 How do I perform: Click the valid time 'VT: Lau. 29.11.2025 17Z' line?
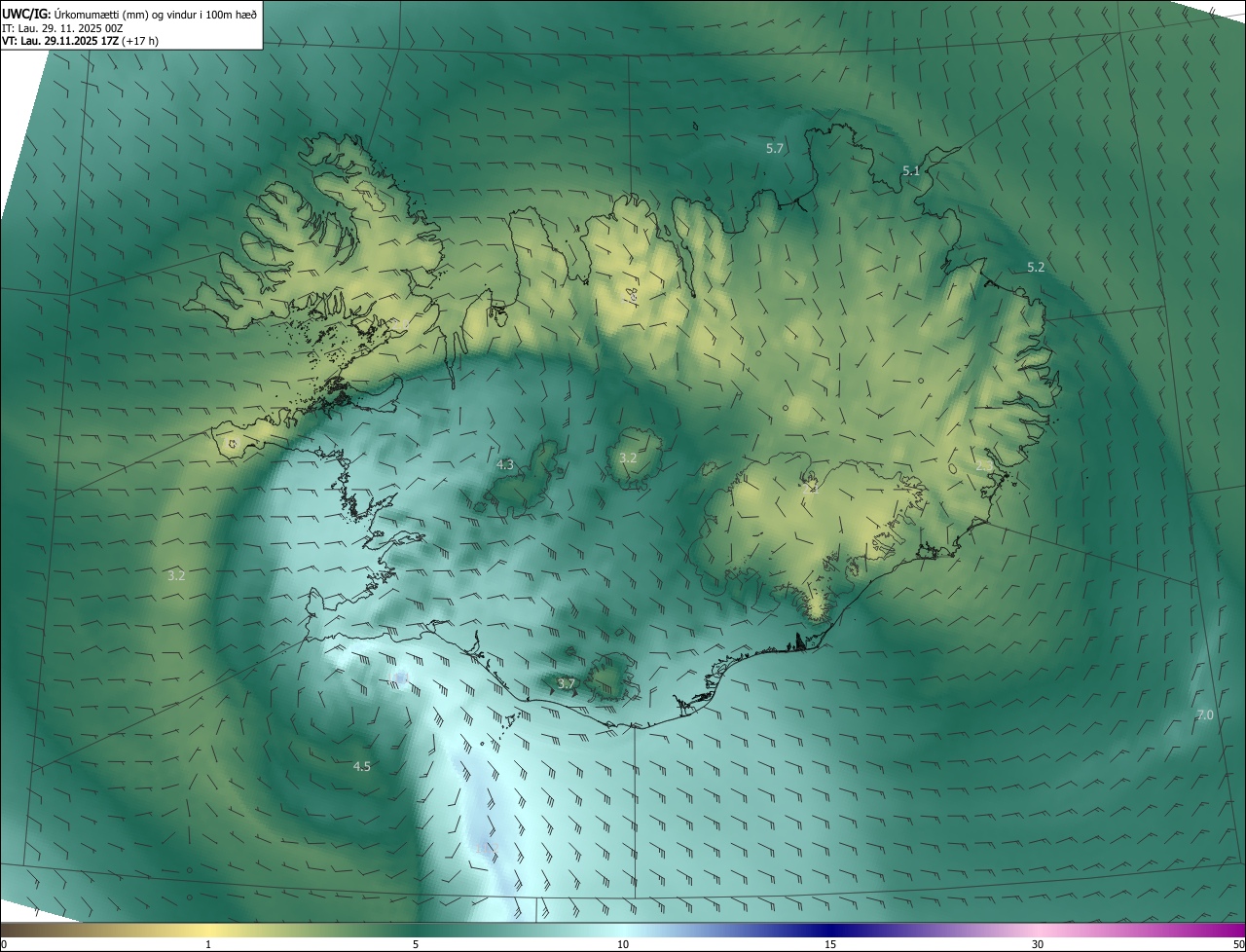pos(80,41)
